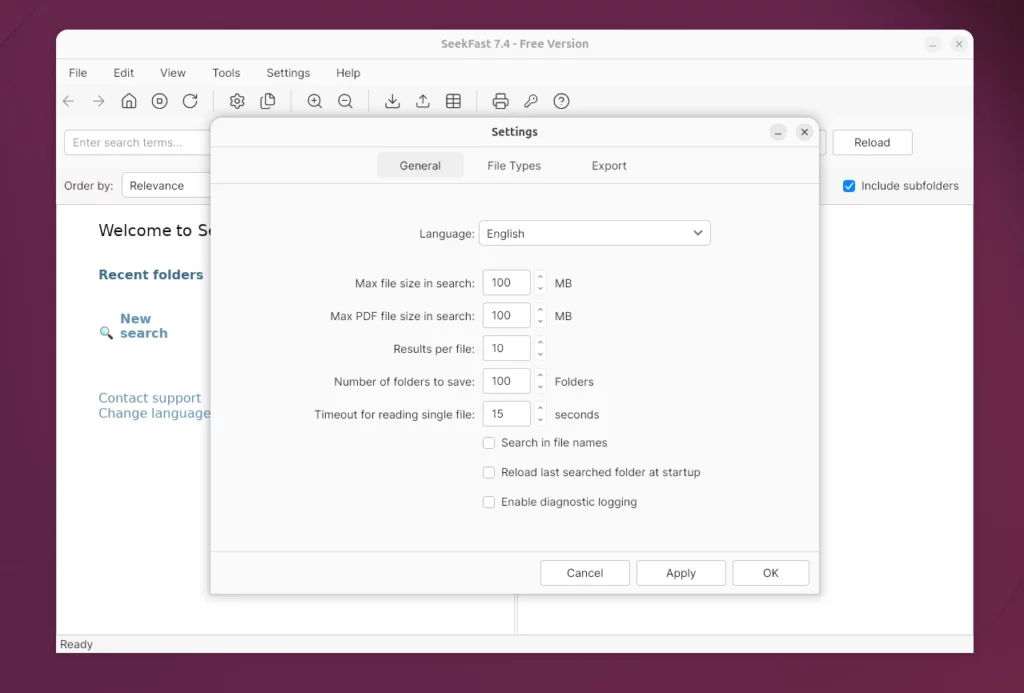Image resolution: width=1024 pixels, height=693 pixels.
Task: Click the stop circle toolbar icon
Action: (x=159, y=101)
